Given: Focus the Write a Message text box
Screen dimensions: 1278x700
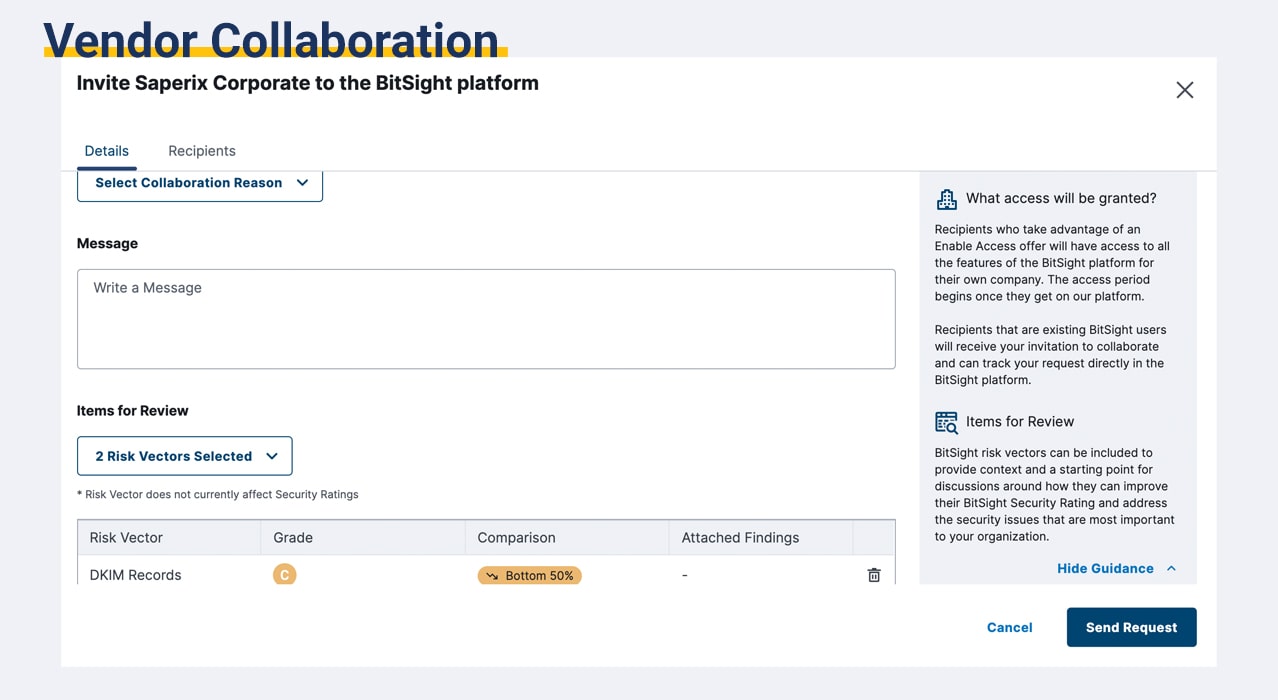Looking at the screenshot, I should (486, 319).
